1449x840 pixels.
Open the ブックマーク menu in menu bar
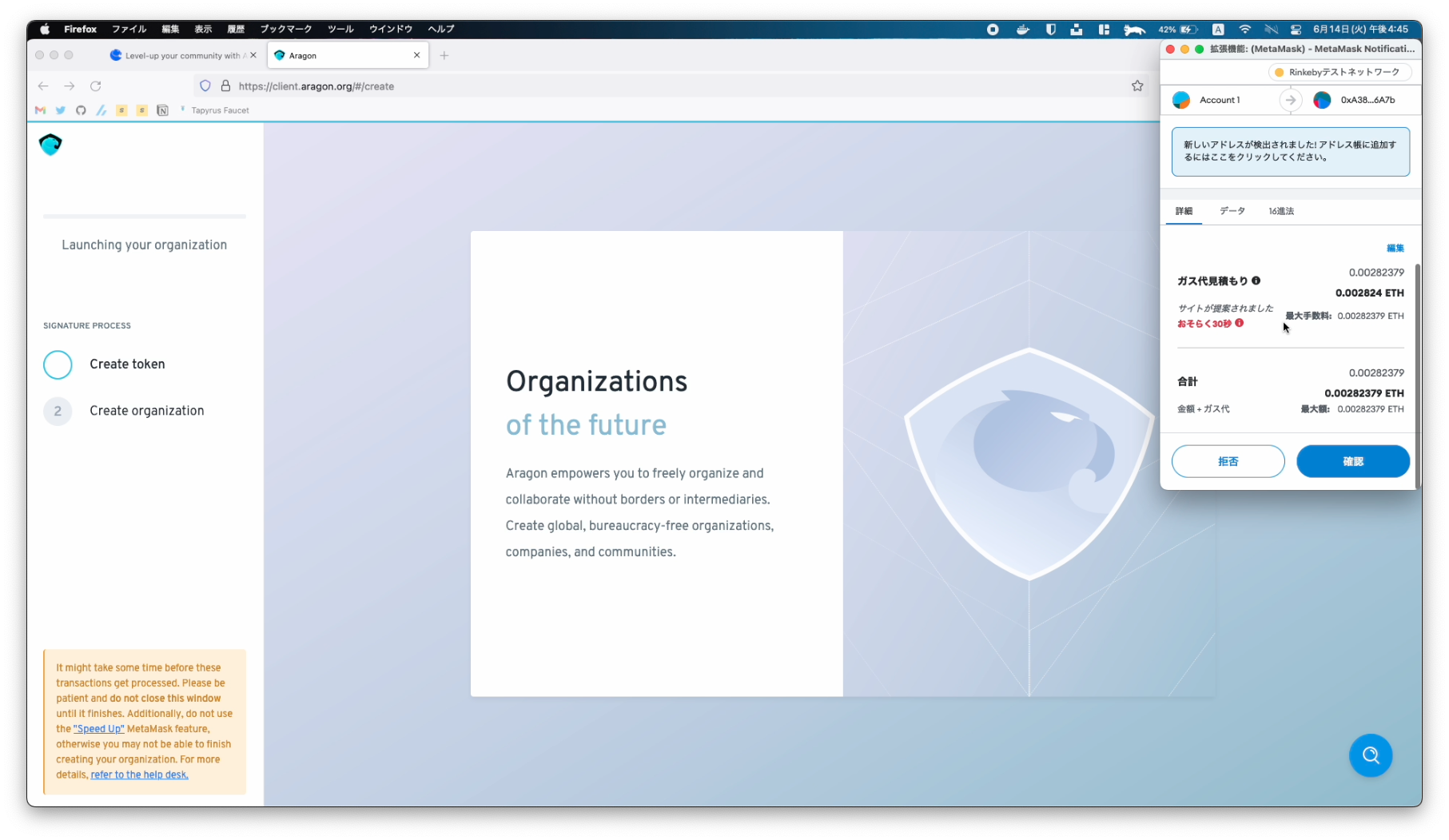coord(285,29)
